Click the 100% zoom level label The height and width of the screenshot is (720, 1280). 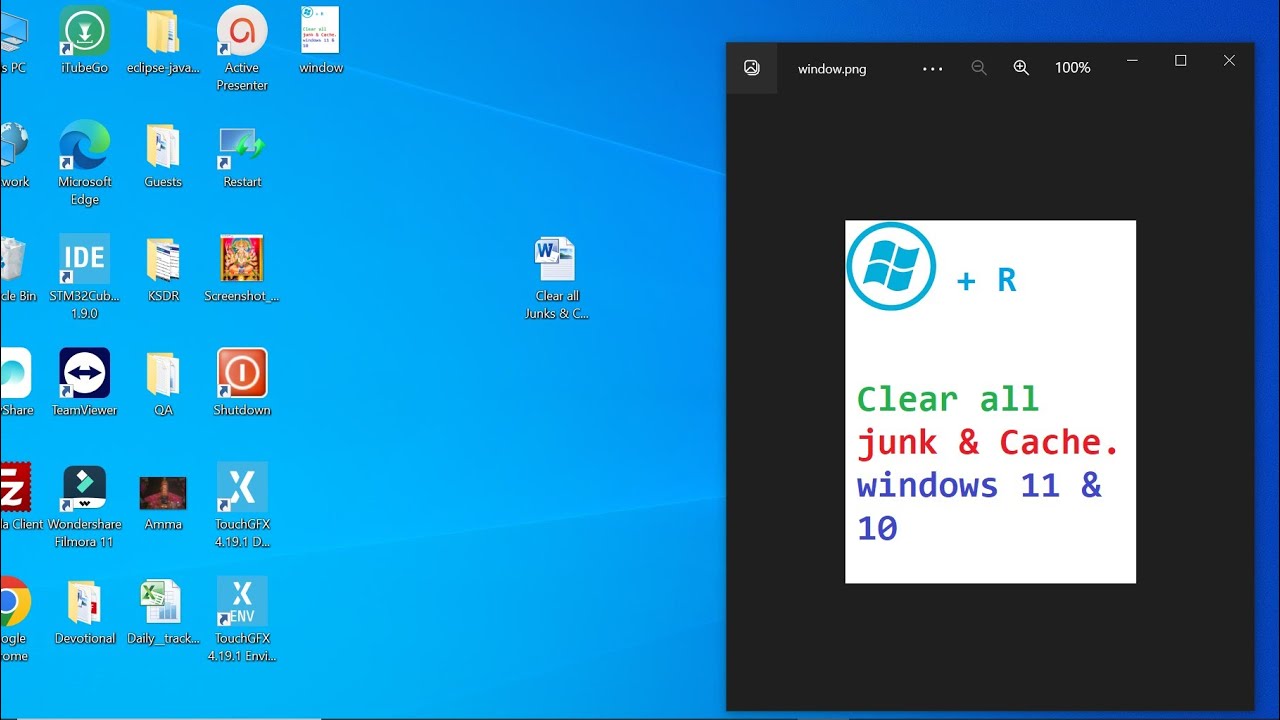pyautogui.click(x=1072, y=68)
